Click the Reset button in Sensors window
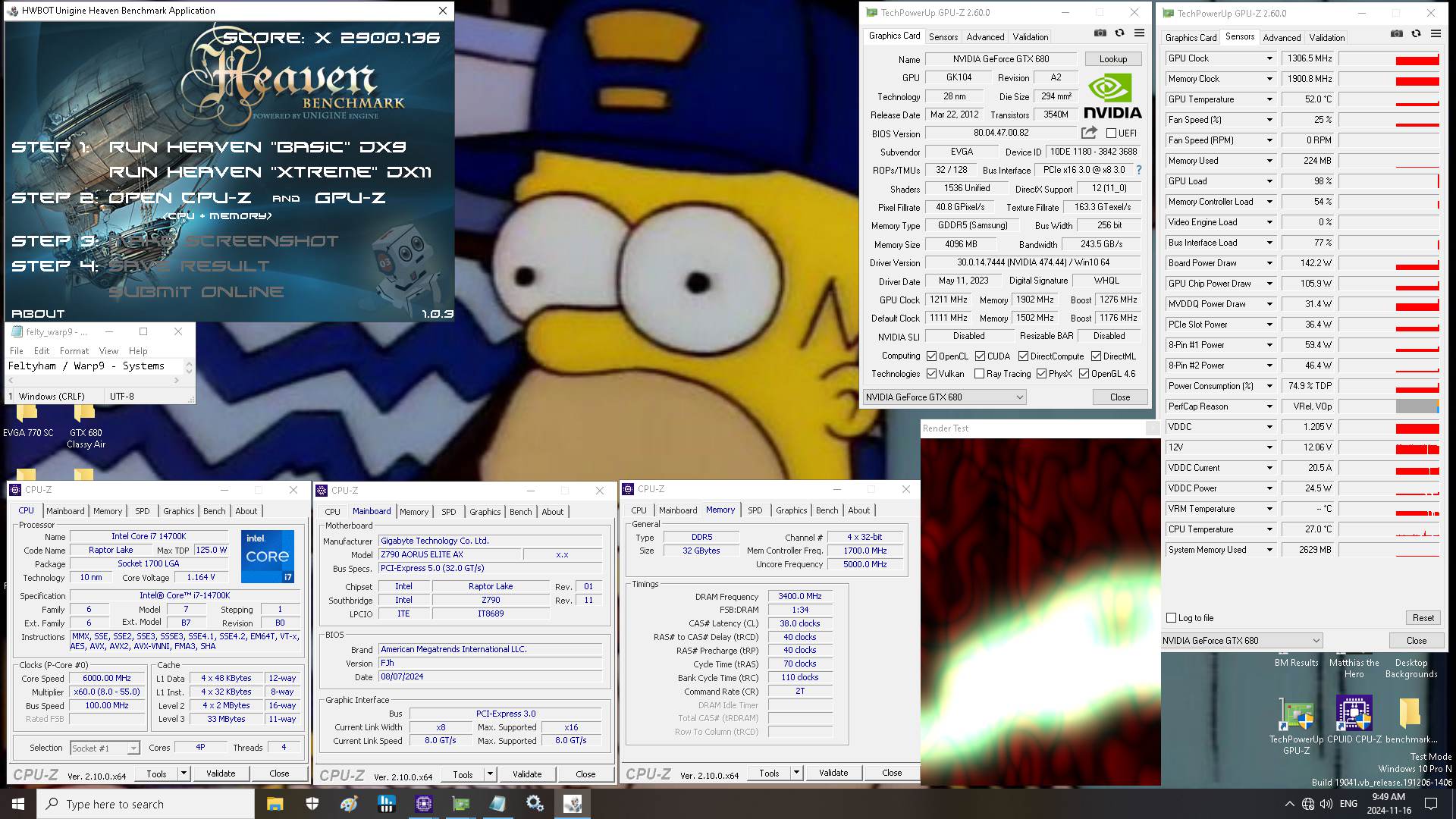The image size is (1456, 819). point(1423,618)
